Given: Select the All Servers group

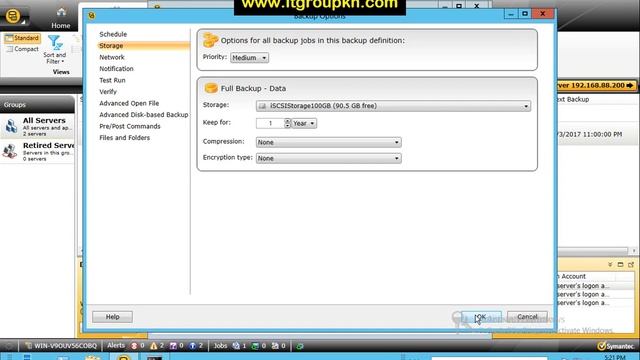Looking at the screenshot, I should point(37,127).
